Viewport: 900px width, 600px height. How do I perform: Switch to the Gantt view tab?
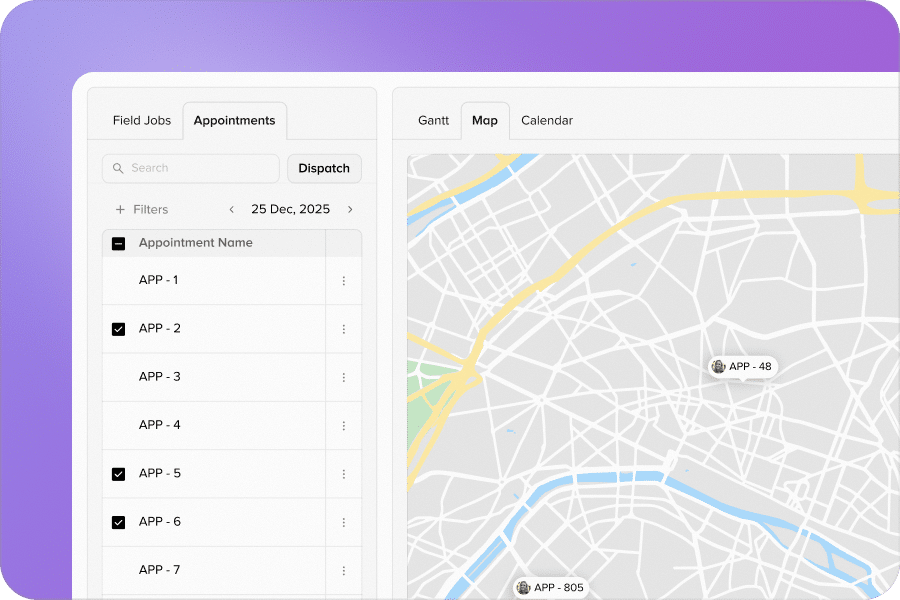[x=433, y=121]
